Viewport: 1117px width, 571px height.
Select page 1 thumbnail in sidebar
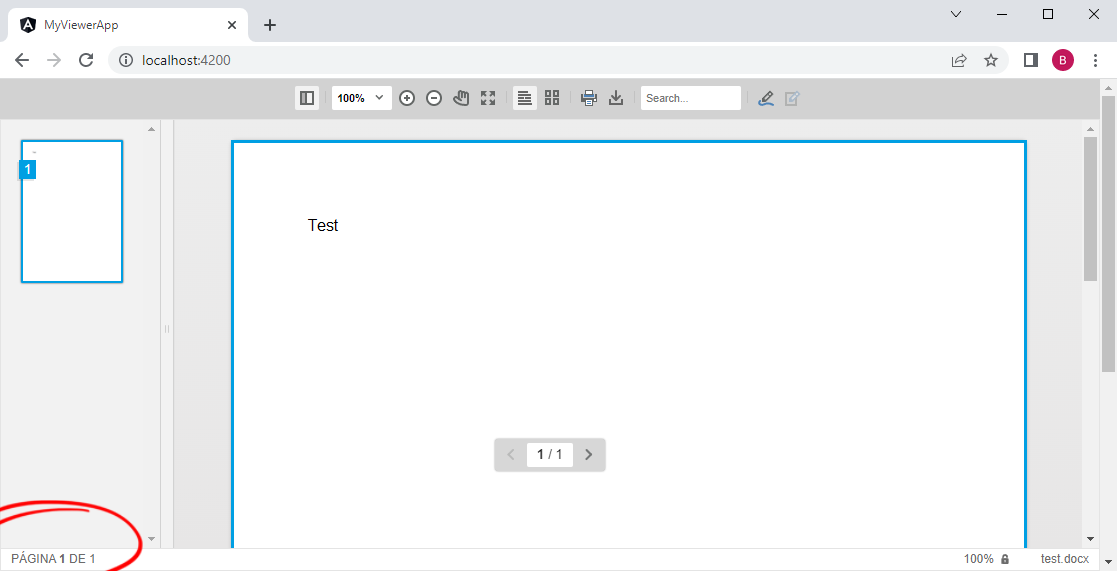tap(72, 211)
